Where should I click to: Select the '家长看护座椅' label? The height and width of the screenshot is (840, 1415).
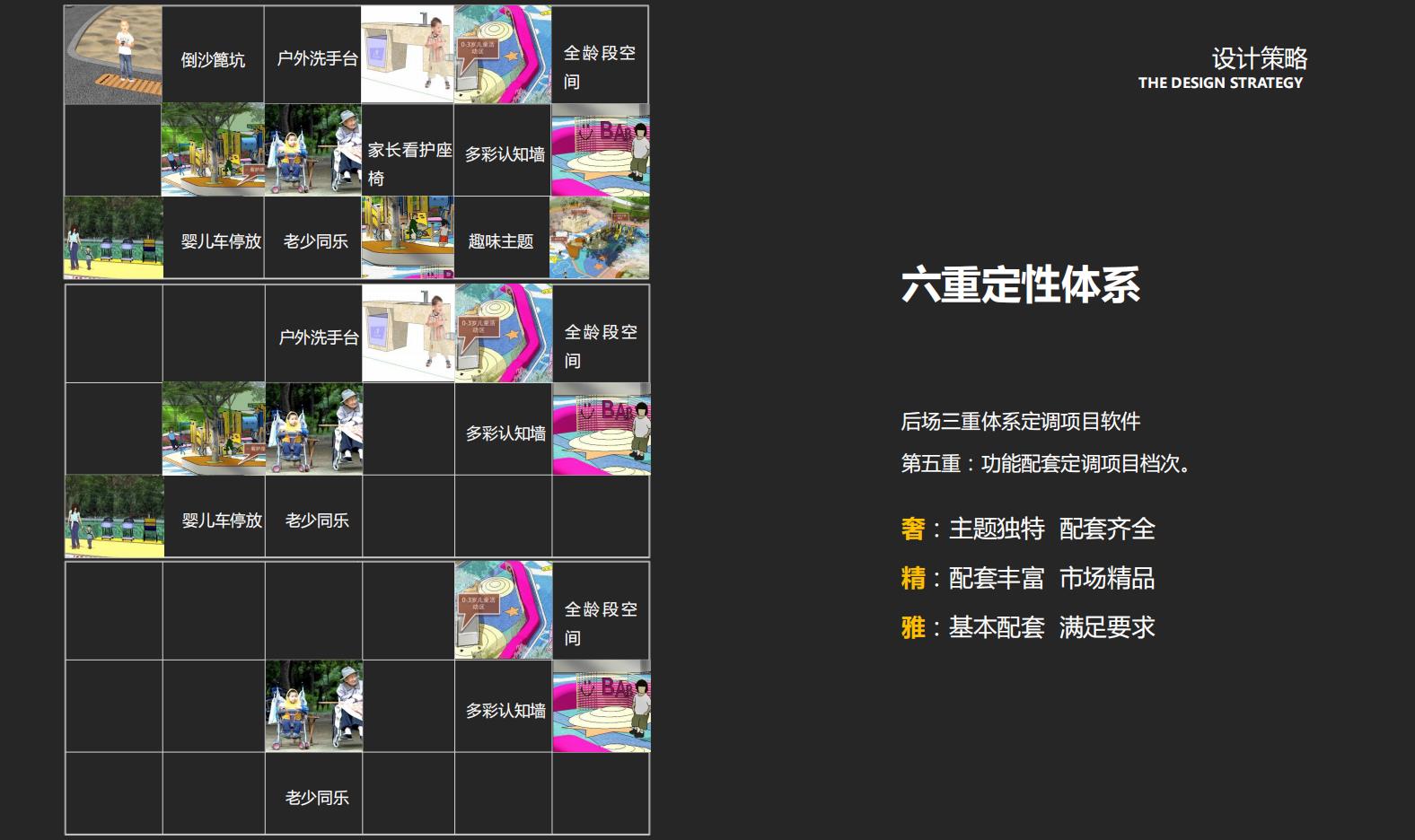pyautogui.click(x=409, y=164)
